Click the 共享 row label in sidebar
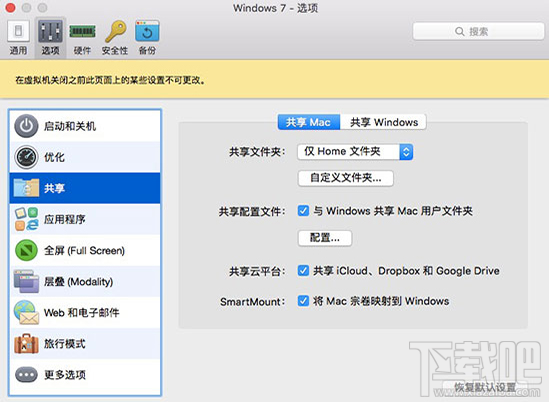Image resolution: width=549 pixels, height=402 pixels. click(54, 188)
